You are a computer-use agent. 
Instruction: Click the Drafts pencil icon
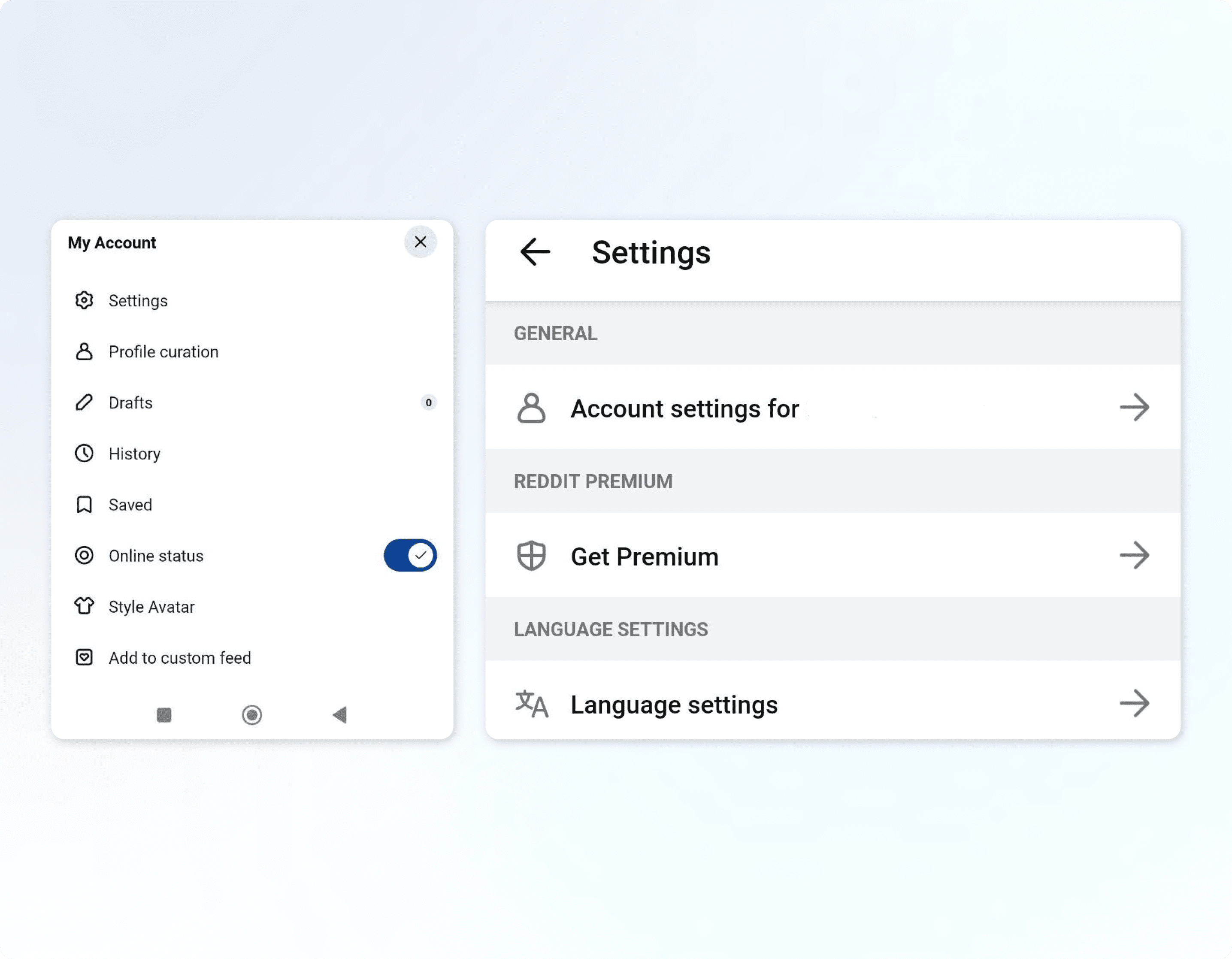point(84,402)
